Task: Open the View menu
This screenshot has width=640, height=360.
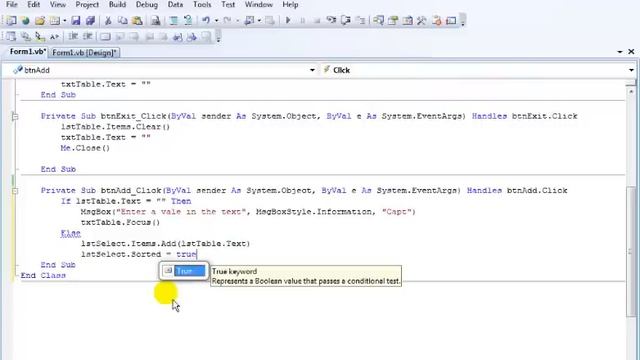Action: pyautogui.click(x=58, y=4)
